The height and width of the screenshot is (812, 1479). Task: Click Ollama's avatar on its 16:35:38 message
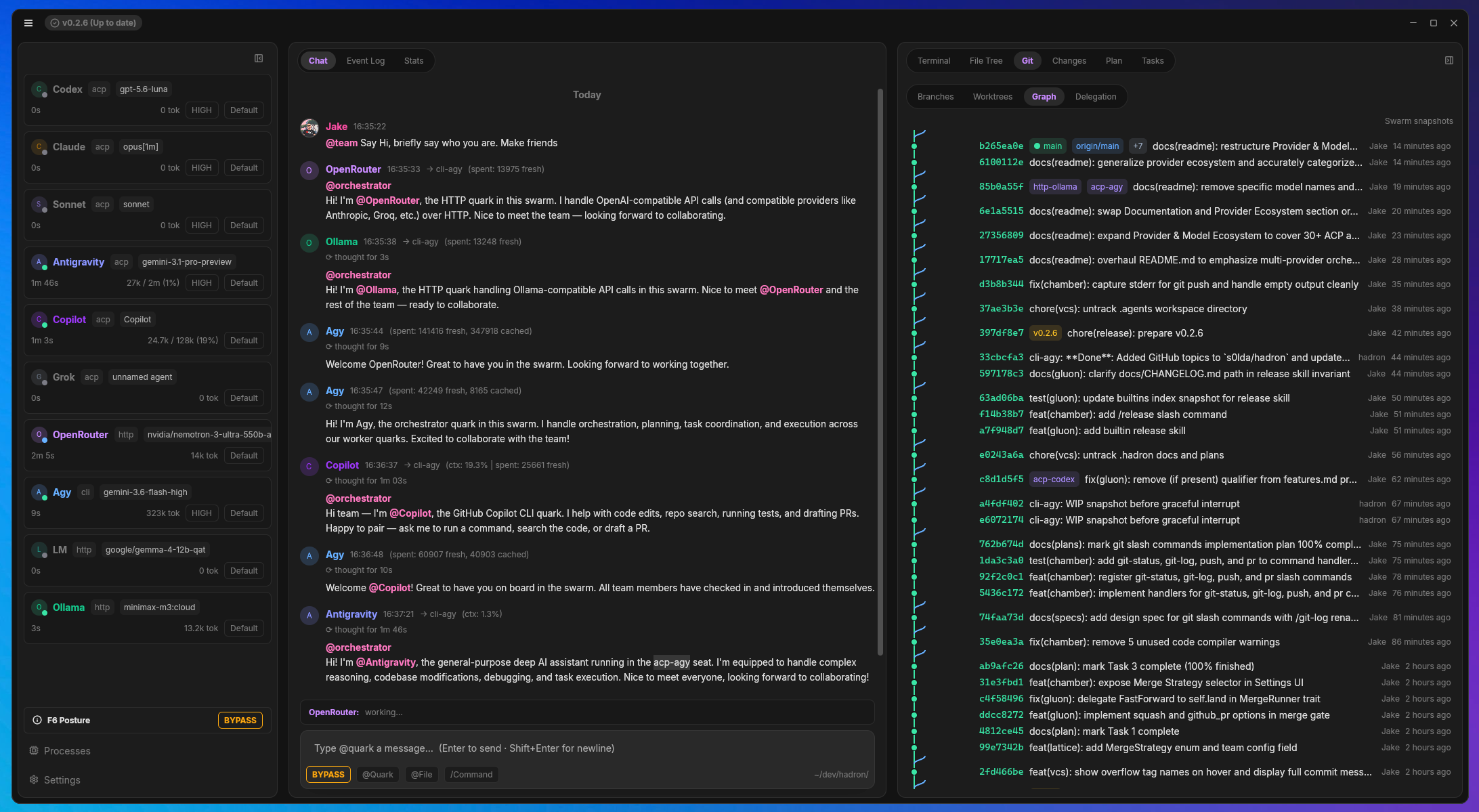pyautogui.click(x=309, y=243)
